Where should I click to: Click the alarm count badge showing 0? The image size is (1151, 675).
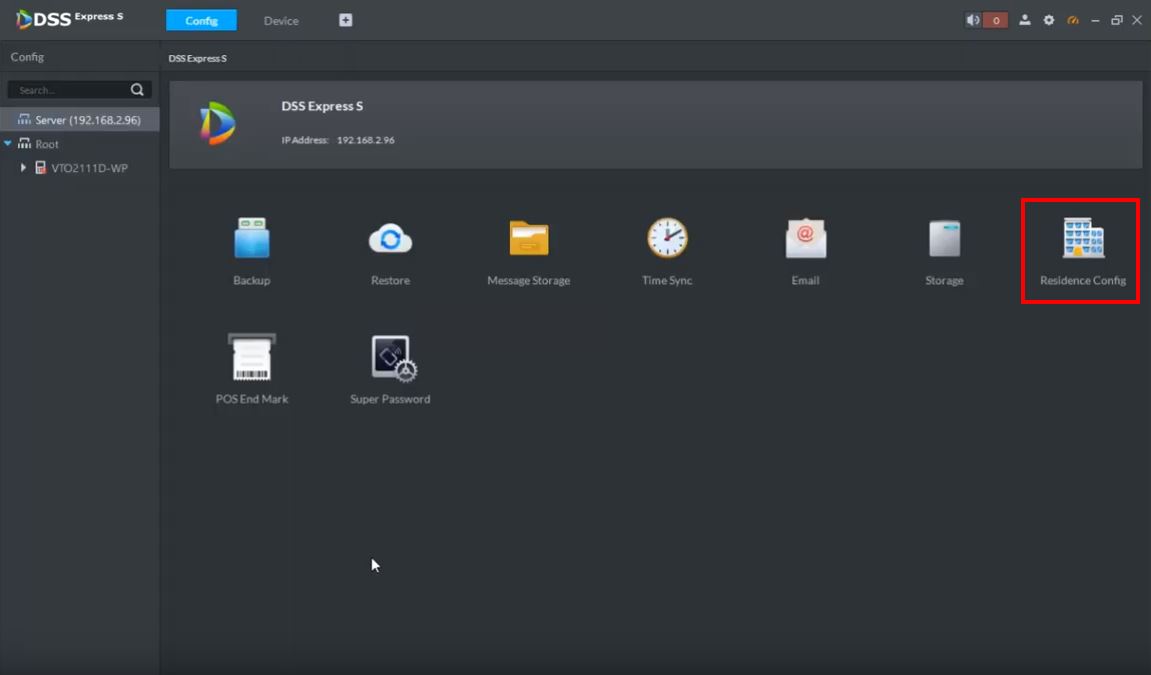click(x=995, y=21)
